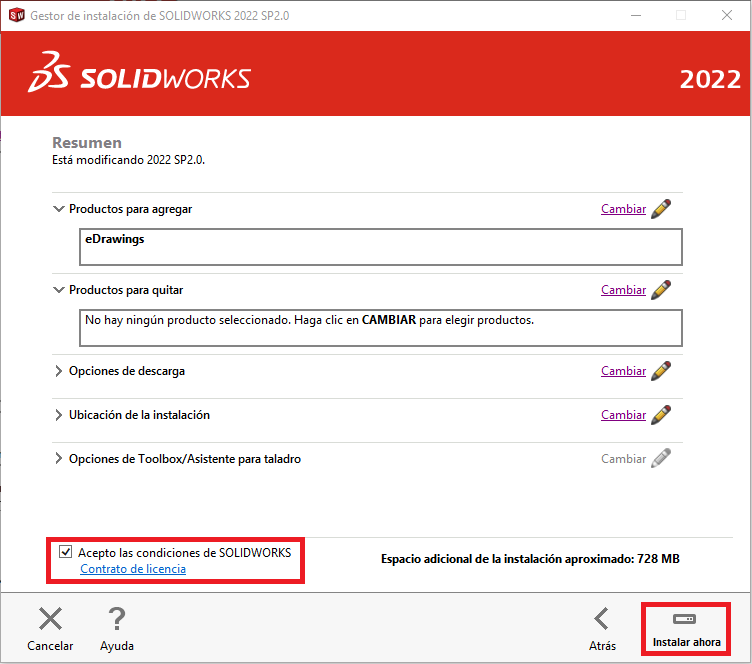Toggle Acepto las condiciones de SOLIDWORKS checkbox
Screen dimensions: 752x664
66,552
